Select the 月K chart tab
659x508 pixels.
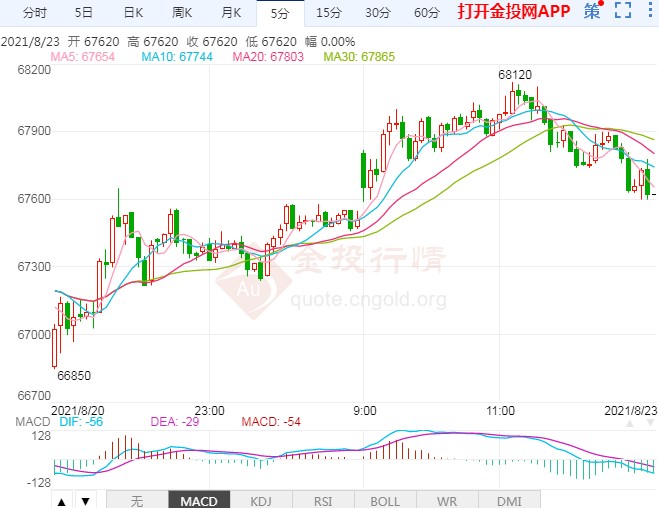point(231,13)
